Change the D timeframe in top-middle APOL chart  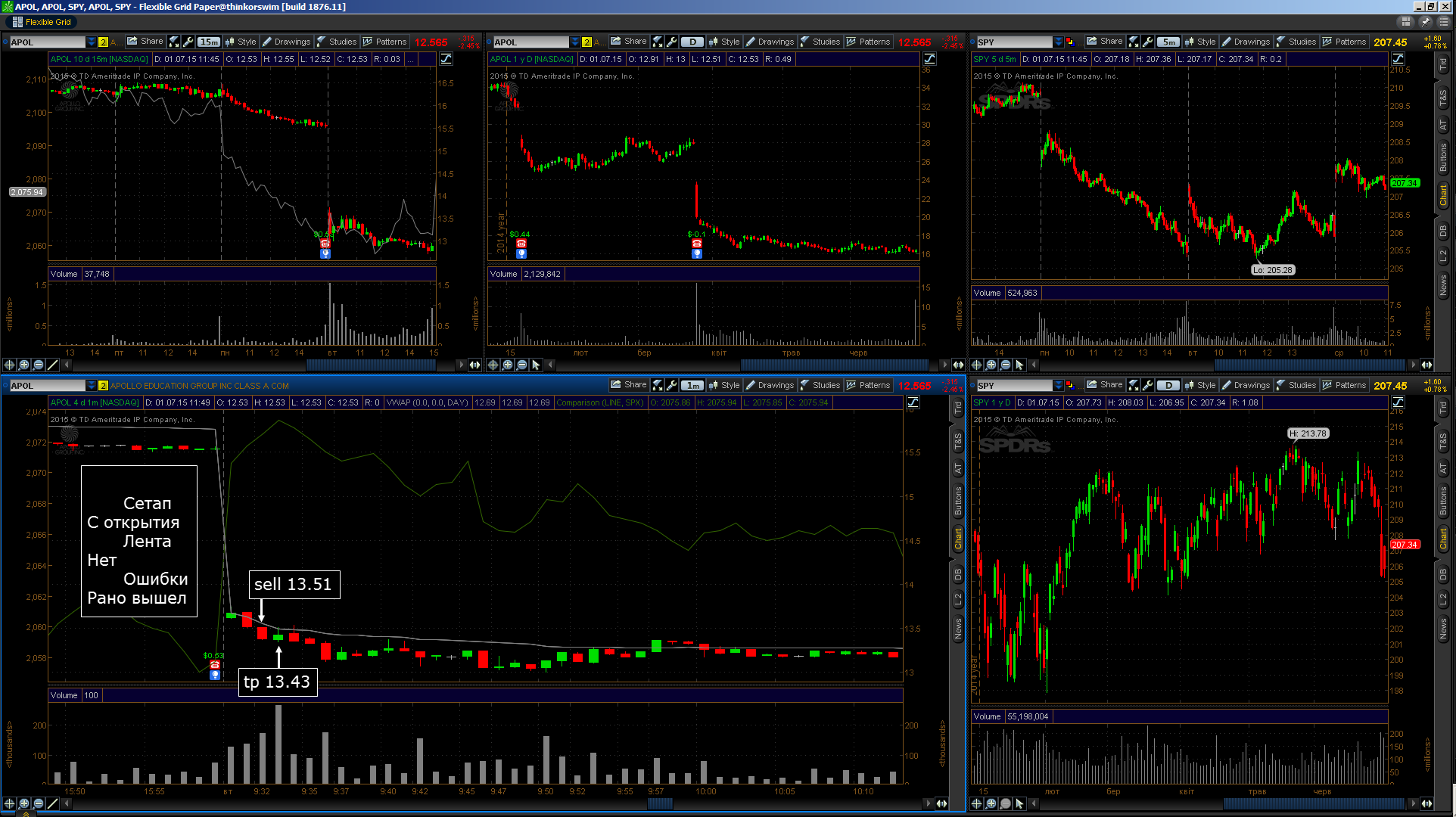(692, 42)
